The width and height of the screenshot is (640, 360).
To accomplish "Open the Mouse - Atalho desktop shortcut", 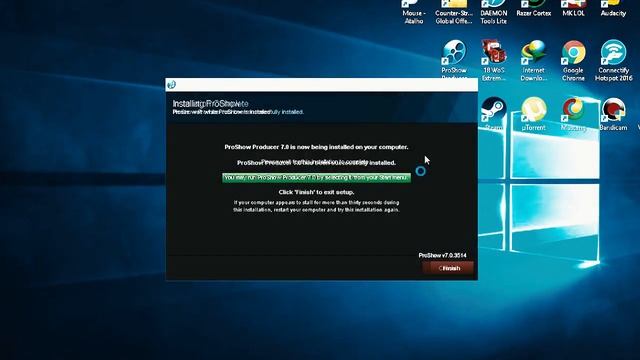I will coord(413,11).
